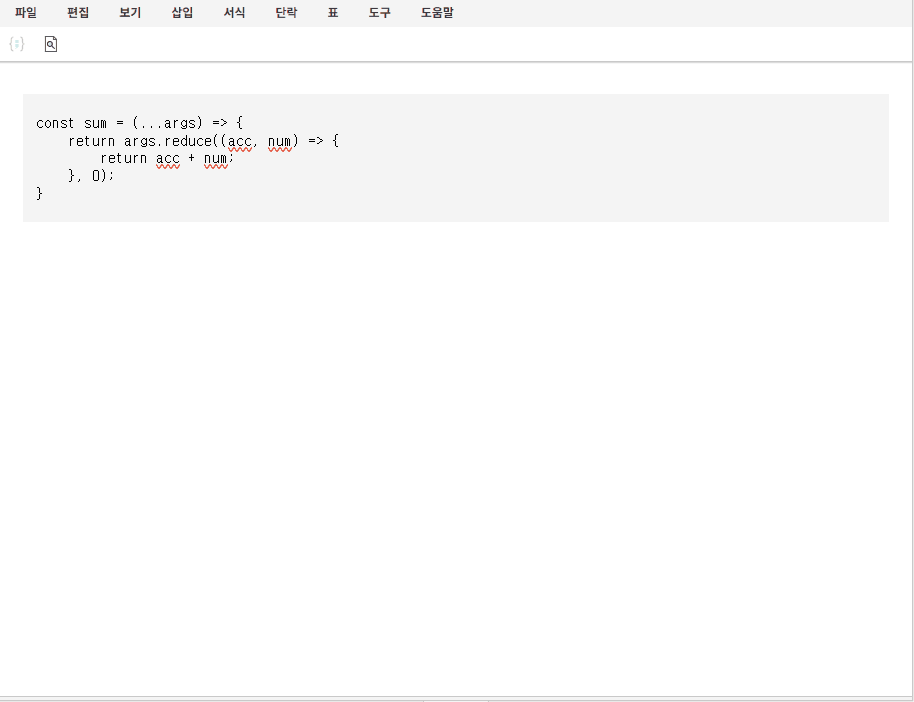Open the 파일 menu
Viewport: 914px width, 702px height.
[26, 13]
